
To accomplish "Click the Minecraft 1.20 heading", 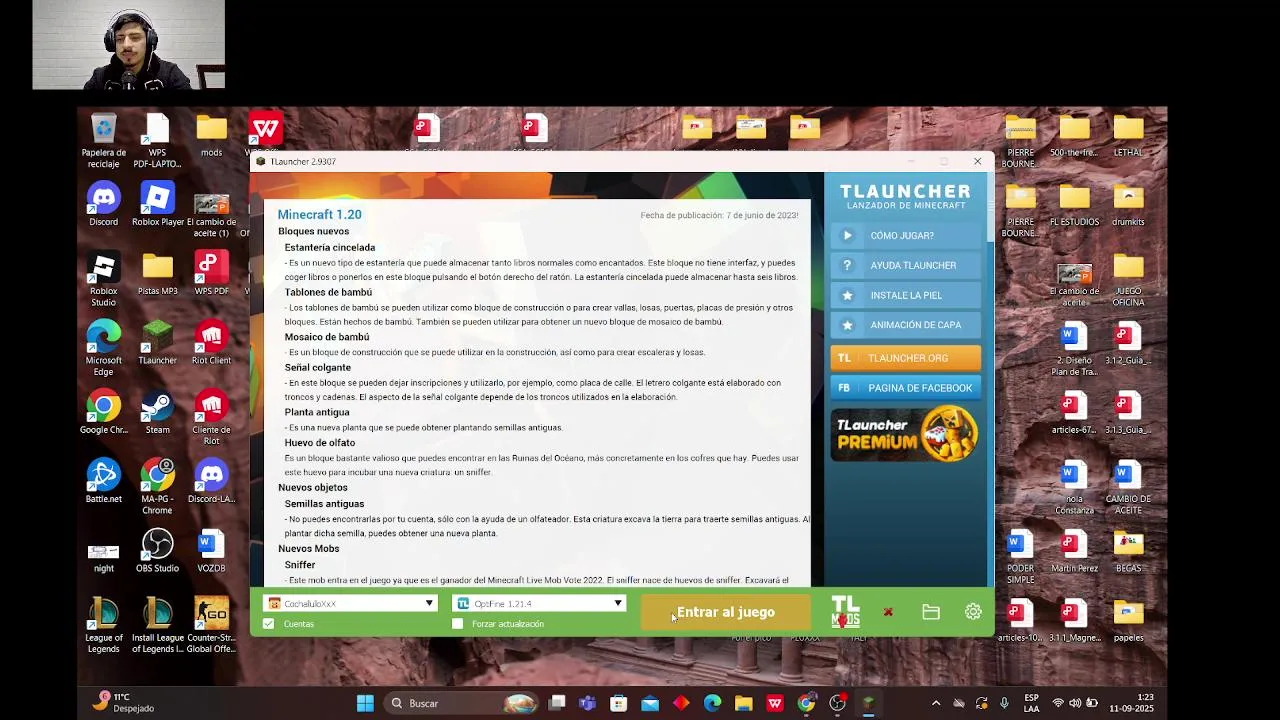I will (320, 215).
